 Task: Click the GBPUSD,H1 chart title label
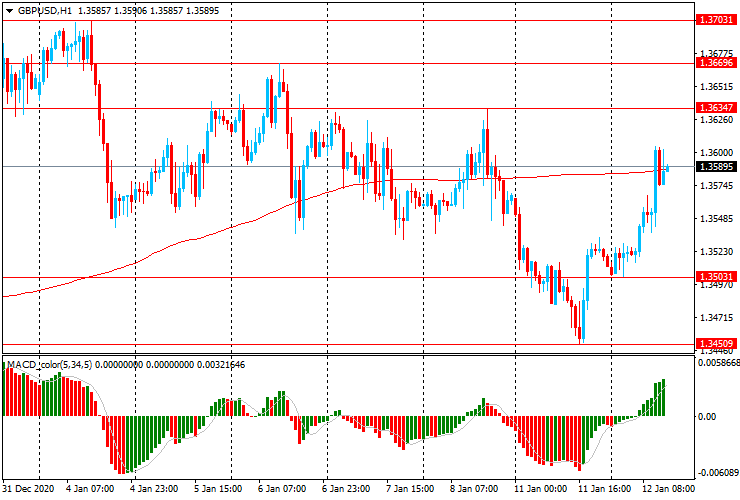click(43, 10)
